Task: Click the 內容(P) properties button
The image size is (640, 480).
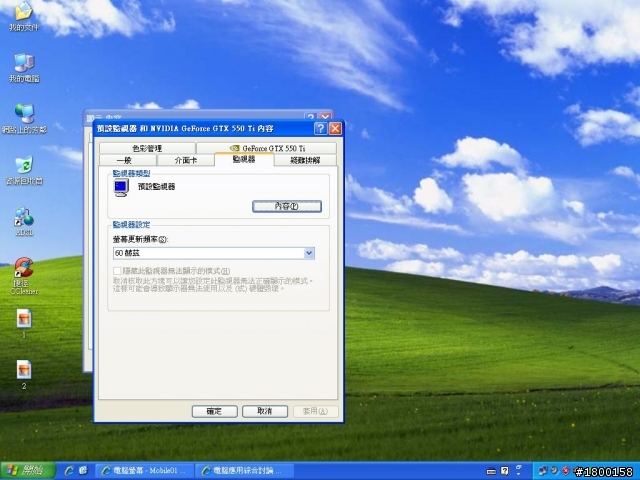Action: point(287,206)
